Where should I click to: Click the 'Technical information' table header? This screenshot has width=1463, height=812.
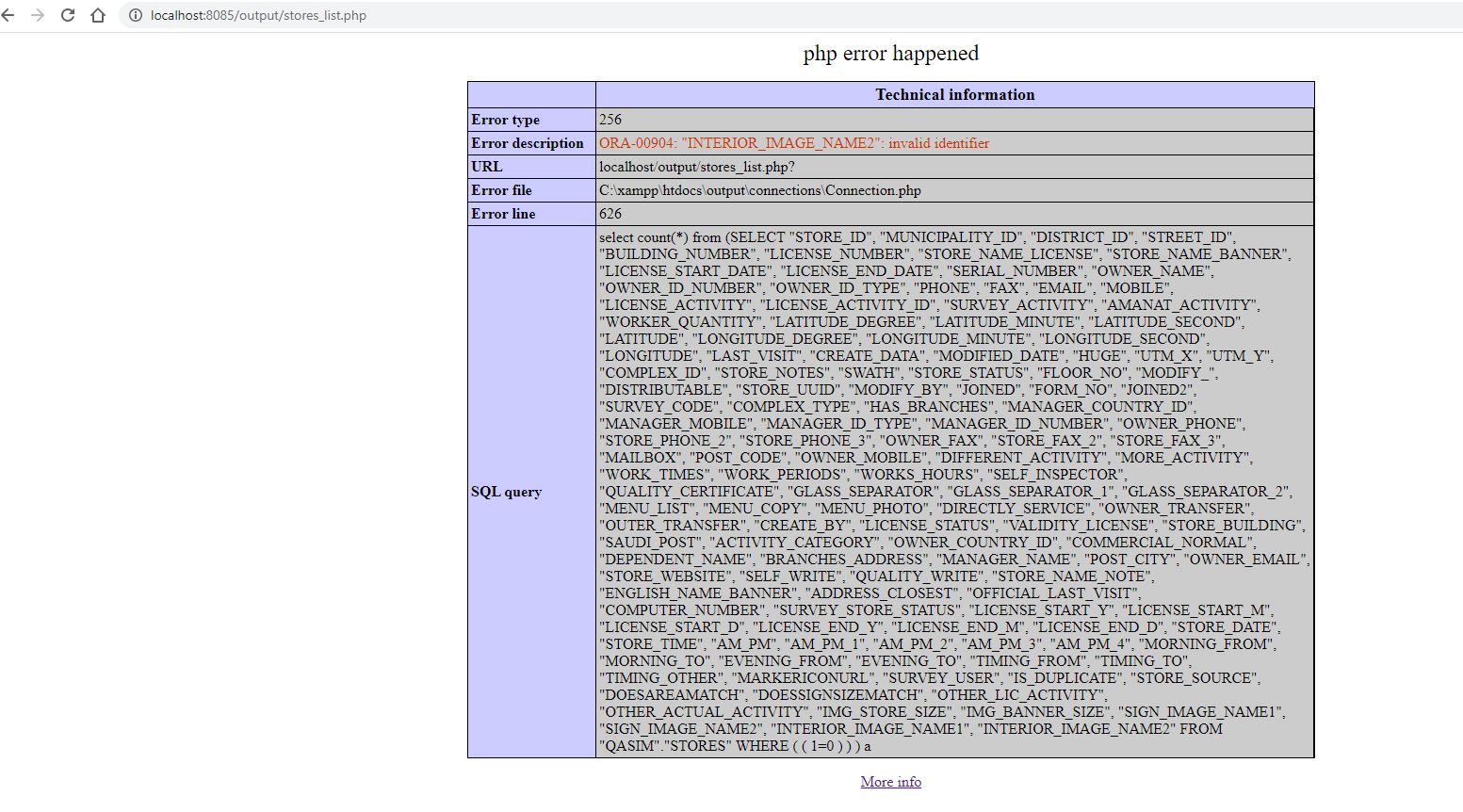pyautogui.click(x=954, y=94)
